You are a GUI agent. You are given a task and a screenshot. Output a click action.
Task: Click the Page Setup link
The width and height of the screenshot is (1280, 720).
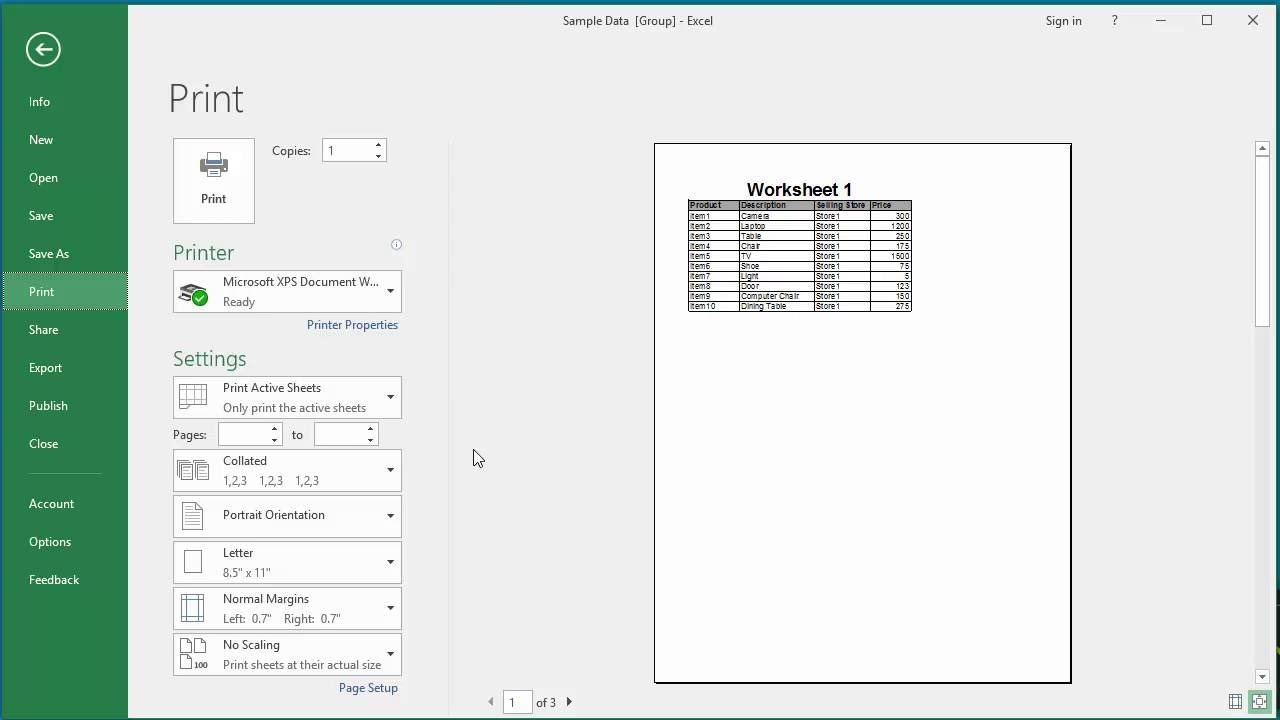[368, 688]
